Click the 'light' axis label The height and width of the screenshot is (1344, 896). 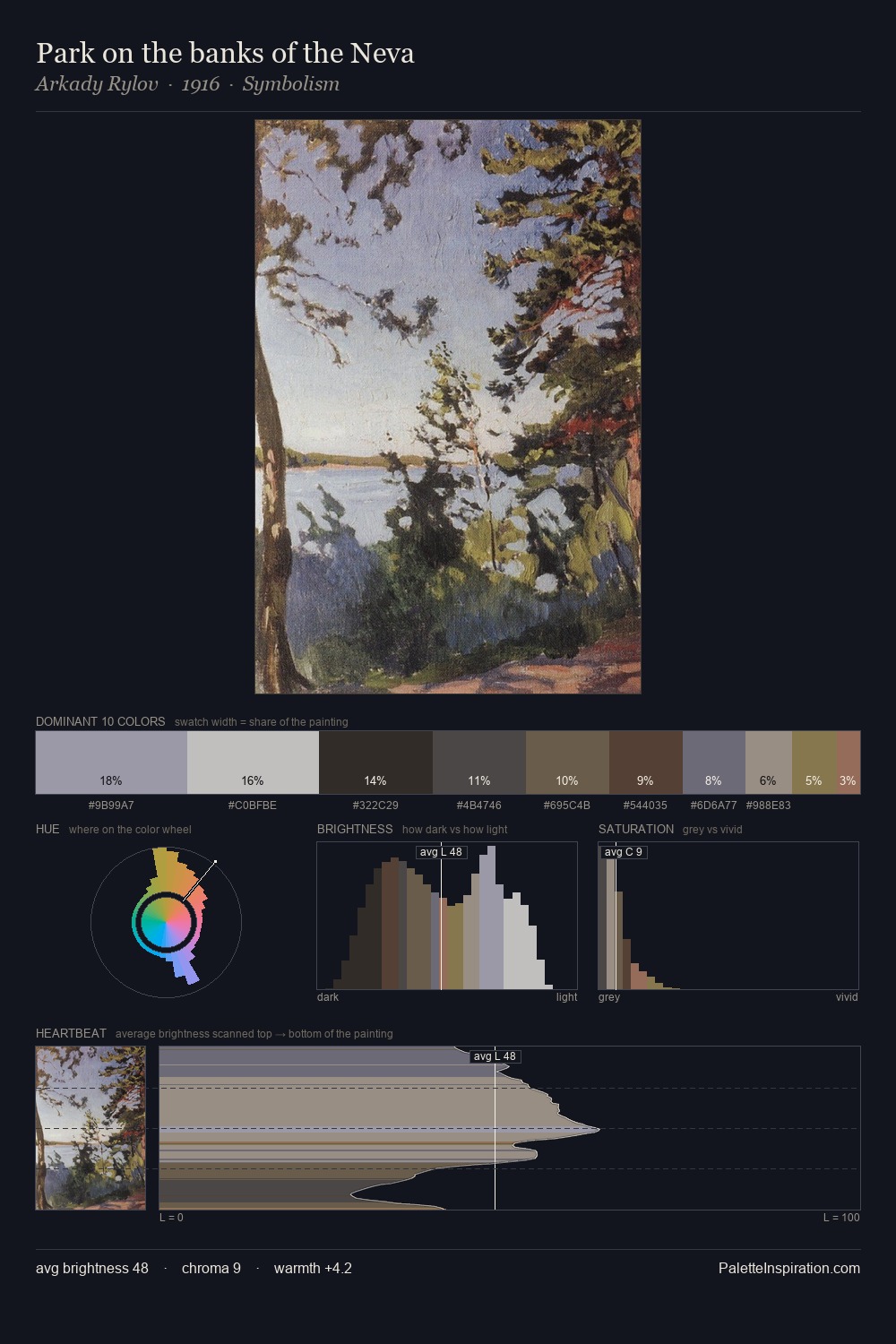tap(567, 997)
